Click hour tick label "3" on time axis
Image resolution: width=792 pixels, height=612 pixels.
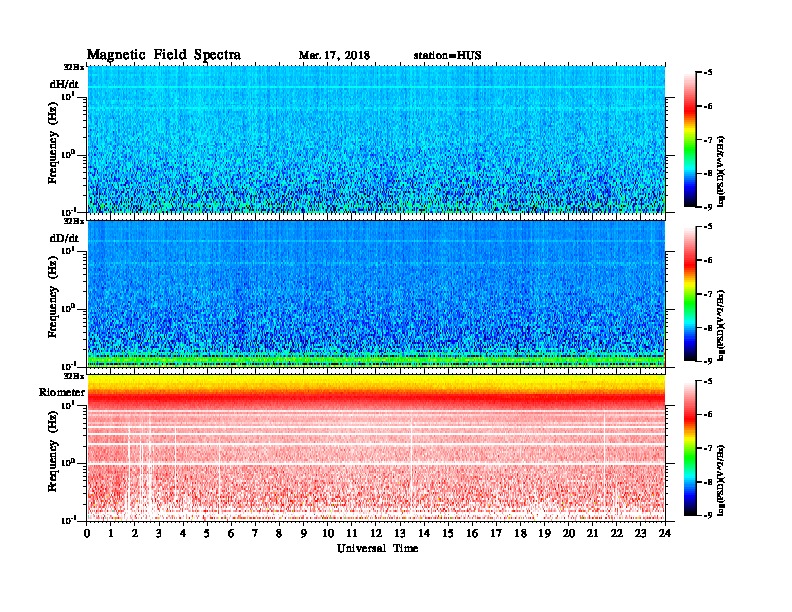[x=160, y=533]
